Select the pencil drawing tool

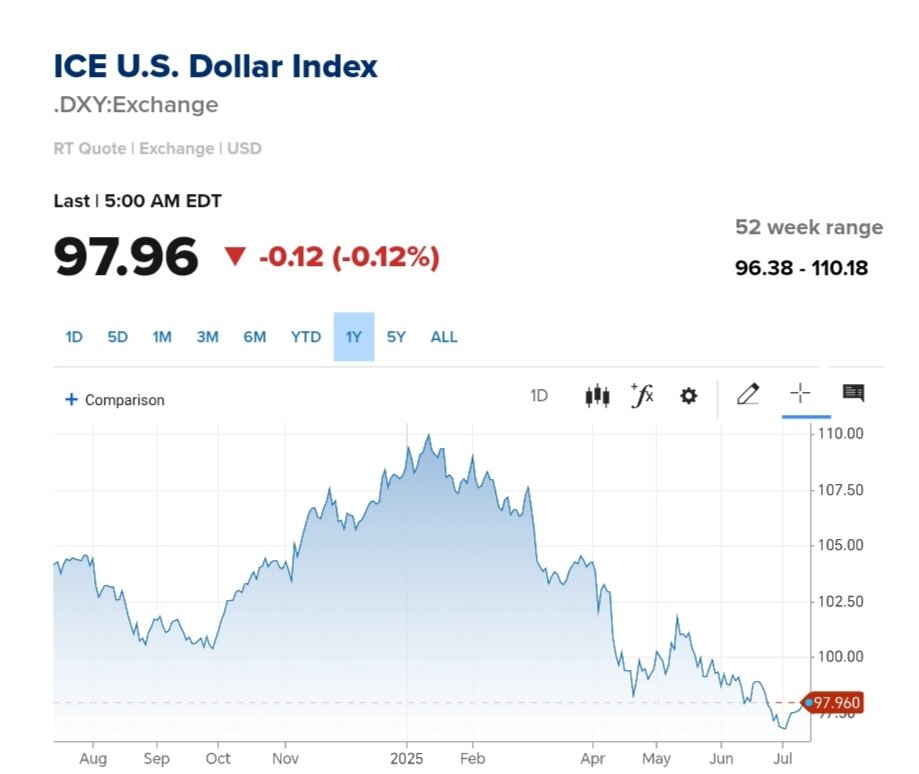(747, 394)
